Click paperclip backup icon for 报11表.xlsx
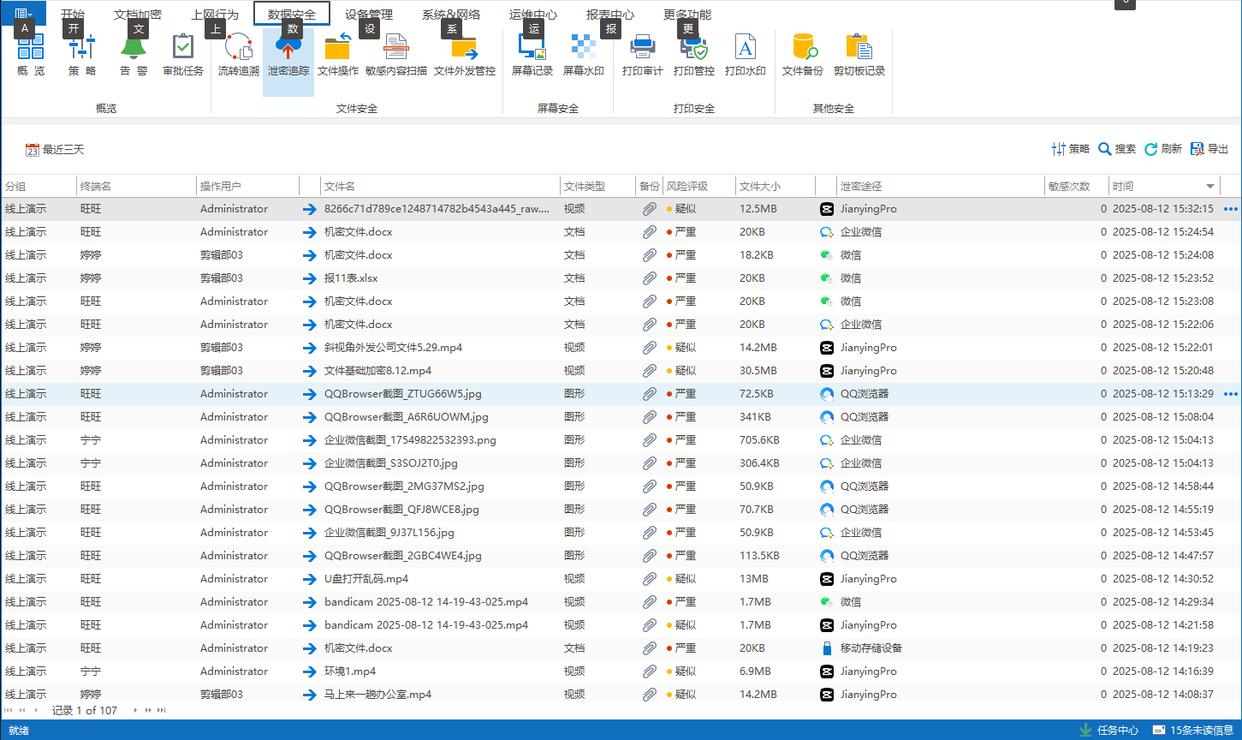This screenshot has height=740, width=1242. pos(649,278)
